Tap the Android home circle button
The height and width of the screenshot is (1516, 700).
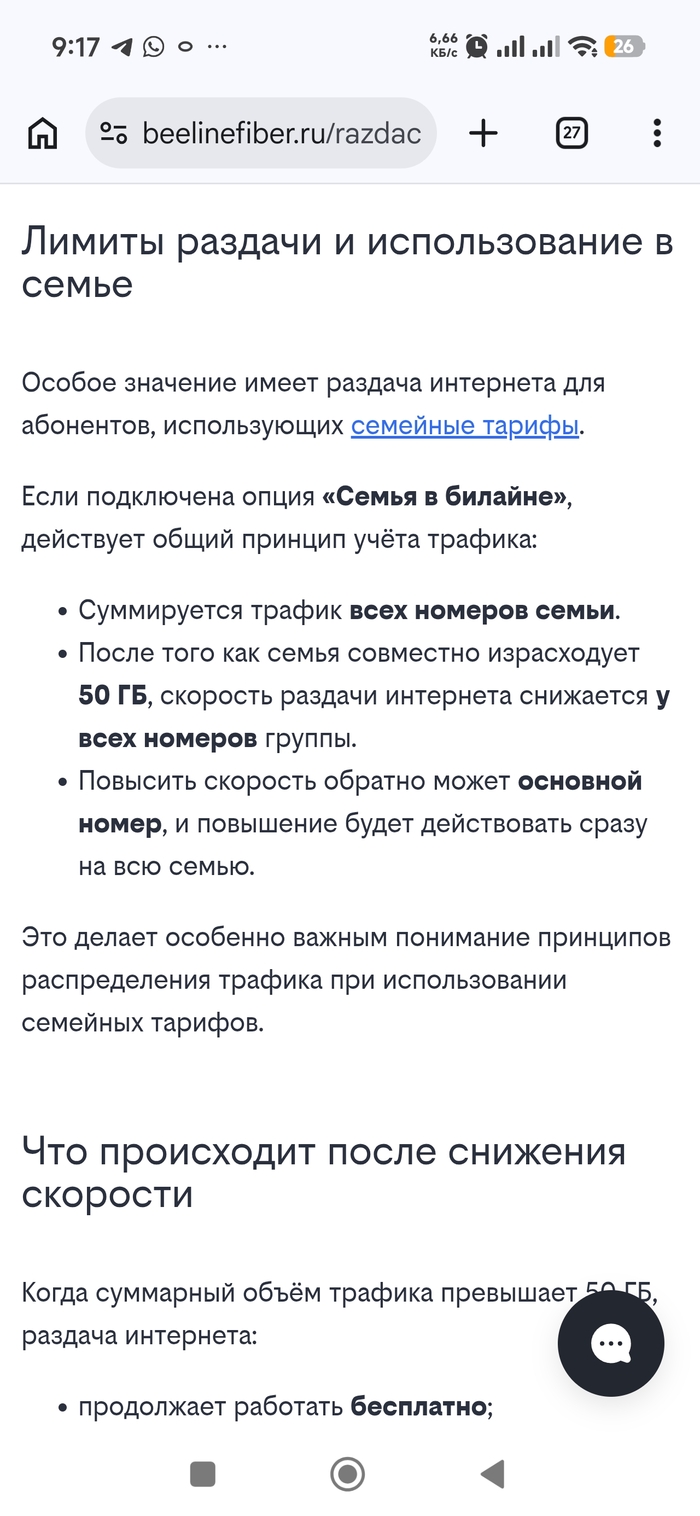[x=348, y=1474]
